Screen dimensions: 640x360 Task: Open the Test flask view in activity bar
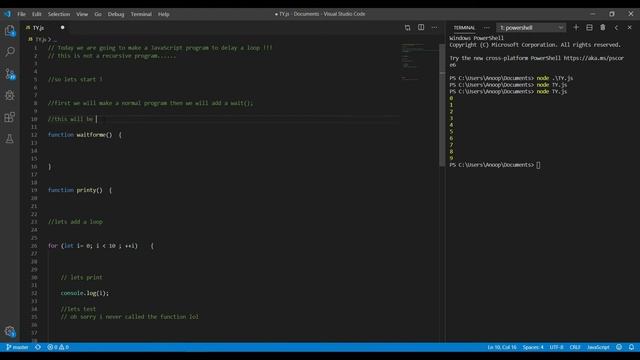10,139
